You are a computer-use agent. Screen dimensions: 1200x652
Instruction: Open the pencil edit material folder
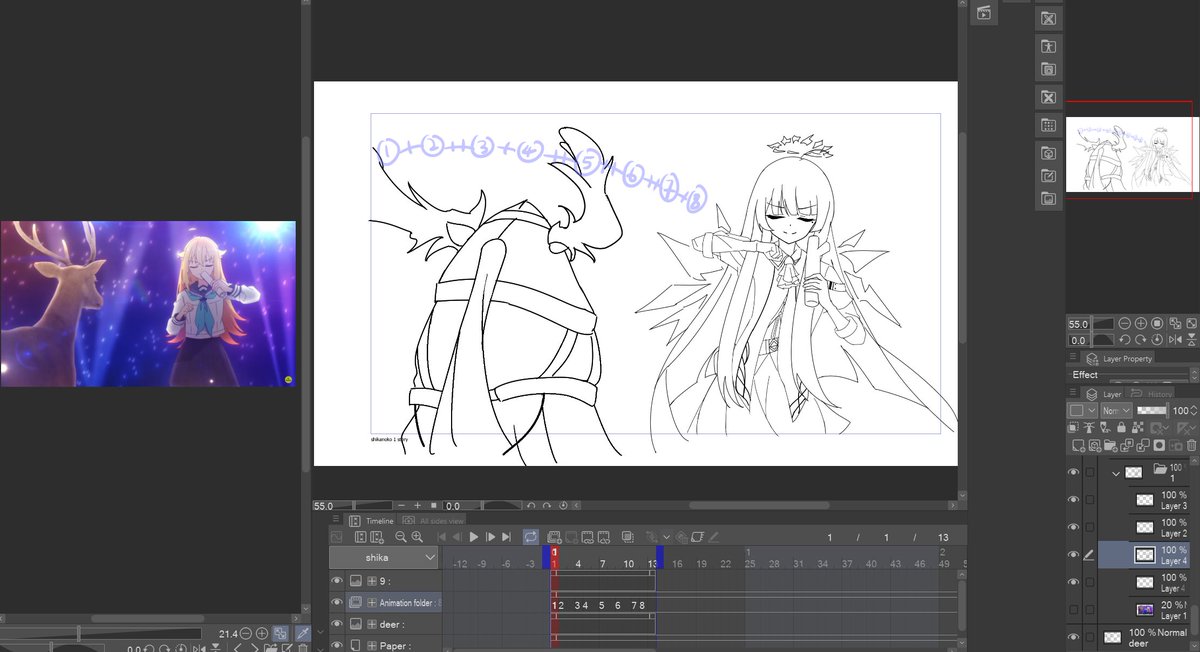pyautogui.click(x=1048, y=176)
